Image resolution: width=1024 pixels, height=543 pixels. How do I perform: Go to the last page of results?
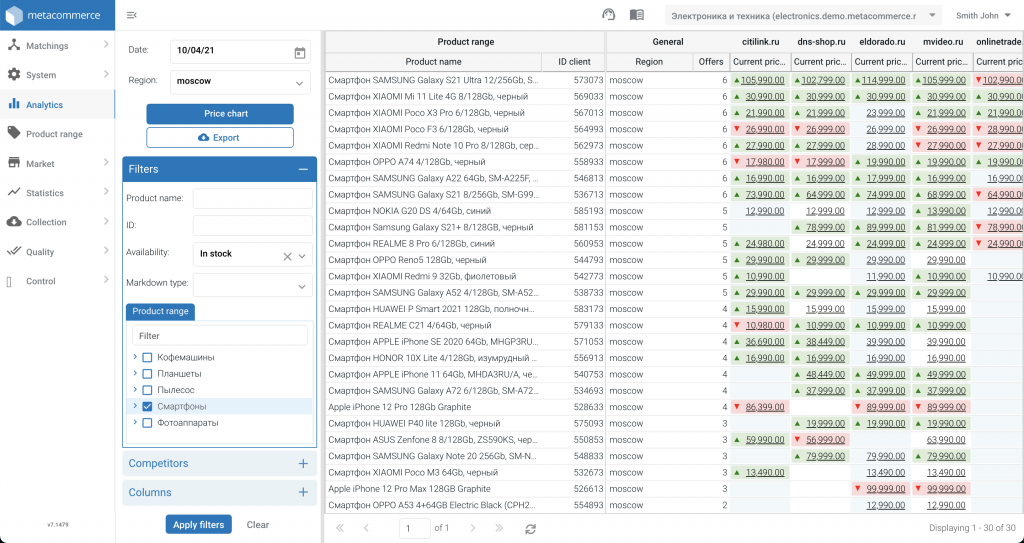click(x=500, y=528)
